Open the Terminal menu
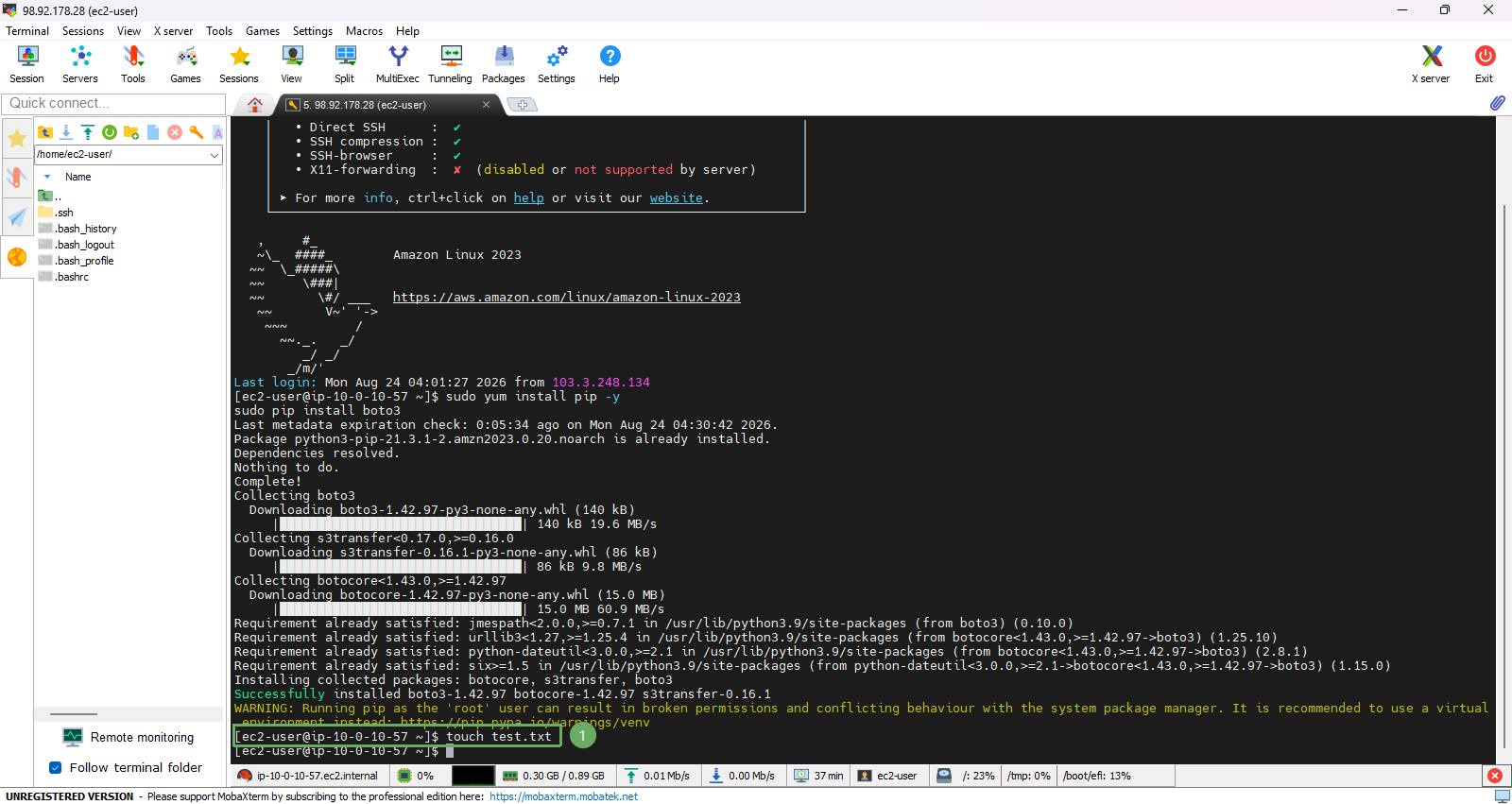 point(27,31)
